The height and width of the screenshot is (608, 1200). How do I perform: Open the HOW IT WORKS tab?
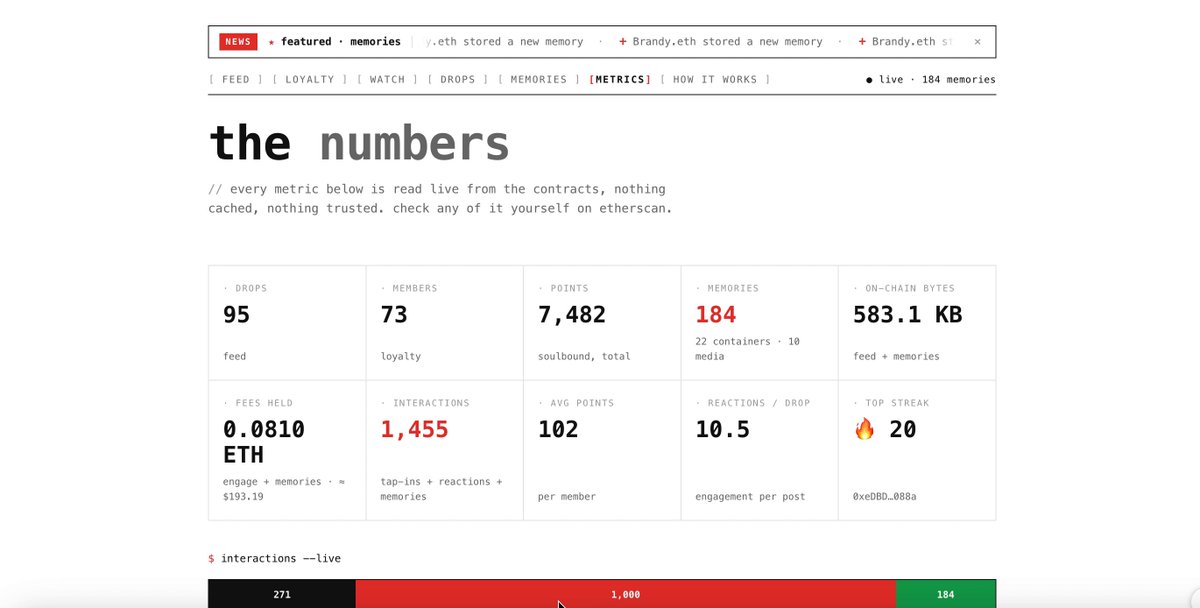[x=715, y=79]
